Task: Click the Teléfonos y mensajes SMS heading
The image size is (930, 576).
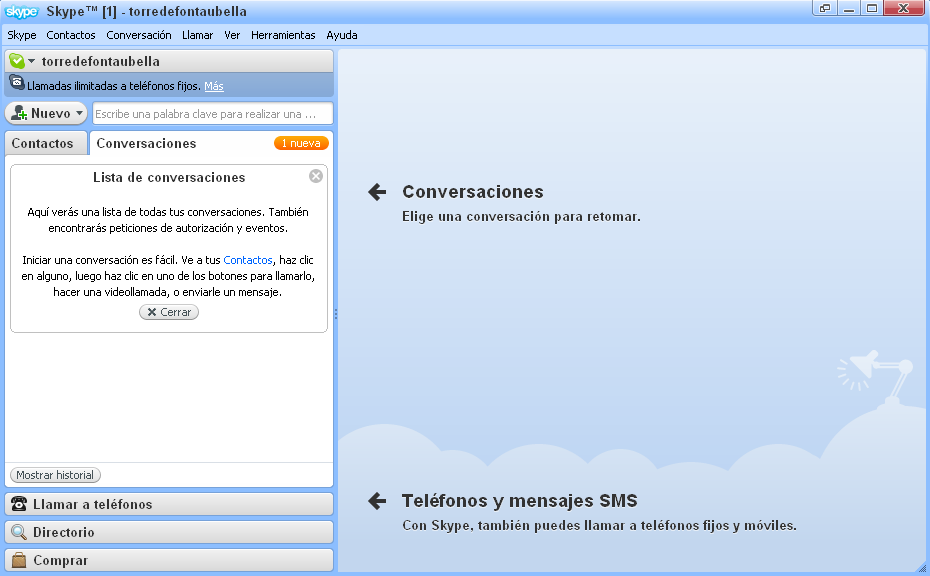Action: point(520,501)
